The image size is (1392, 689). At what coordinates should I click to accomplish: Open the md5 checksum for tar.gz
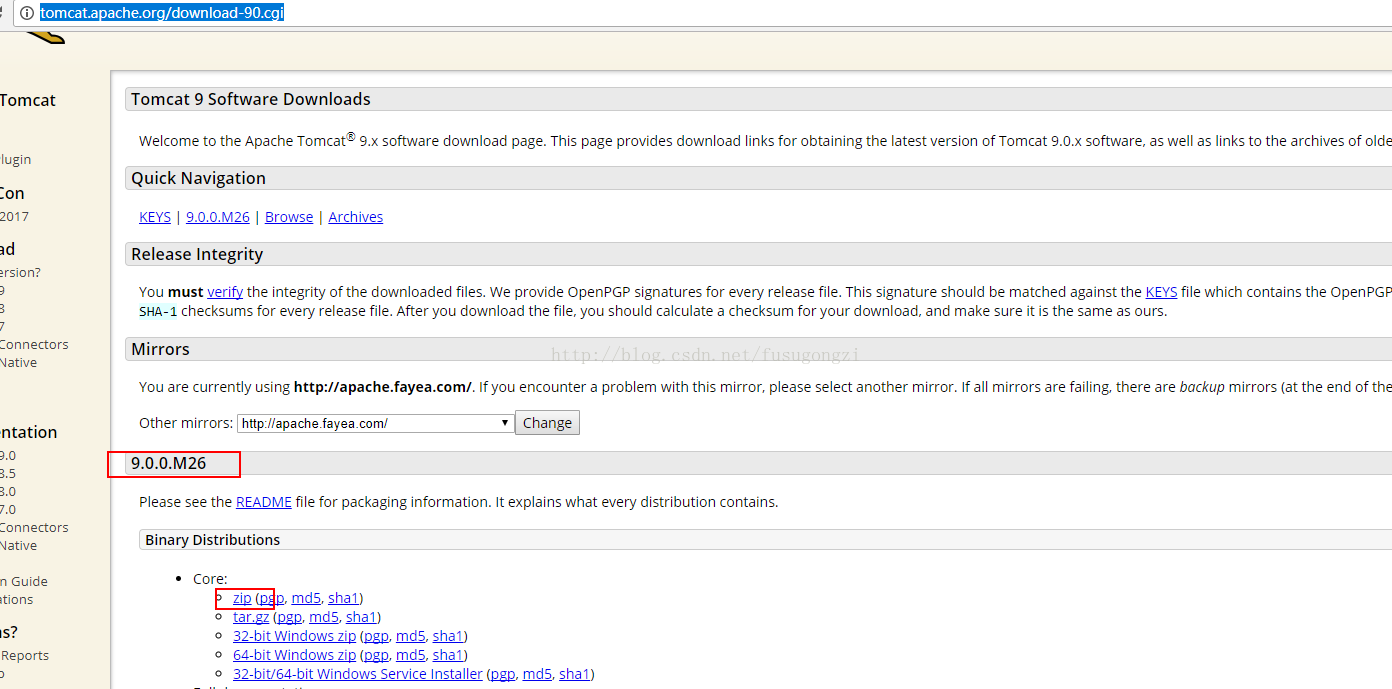tap(324, 617)
